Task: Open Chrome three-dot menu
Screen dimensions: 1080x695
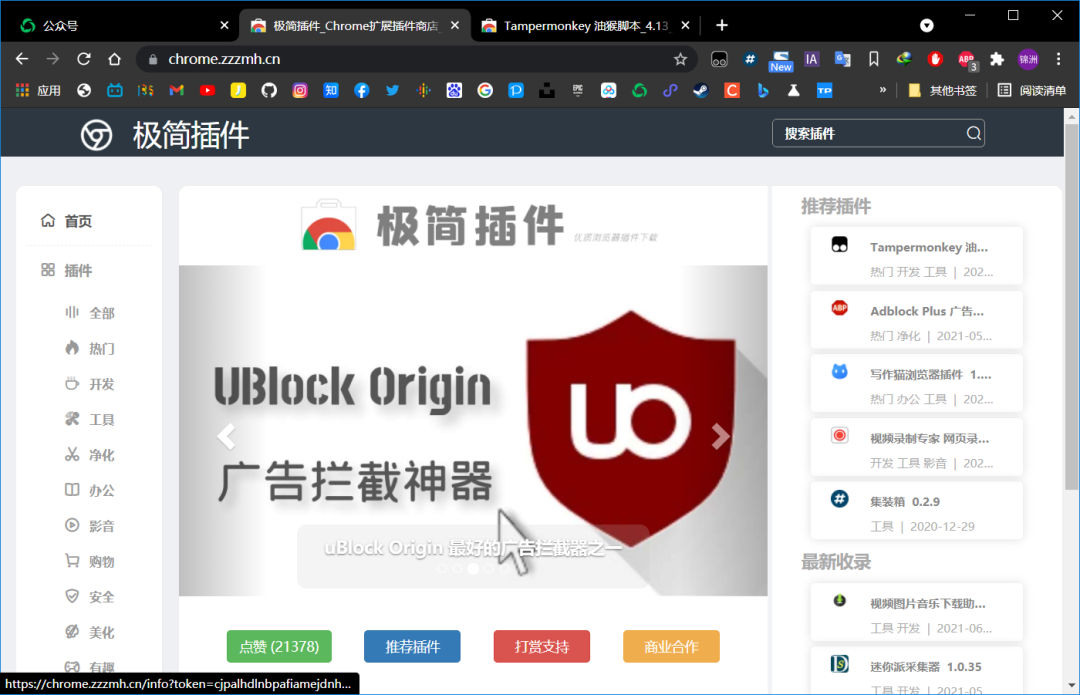Action: click(1059, 59)
